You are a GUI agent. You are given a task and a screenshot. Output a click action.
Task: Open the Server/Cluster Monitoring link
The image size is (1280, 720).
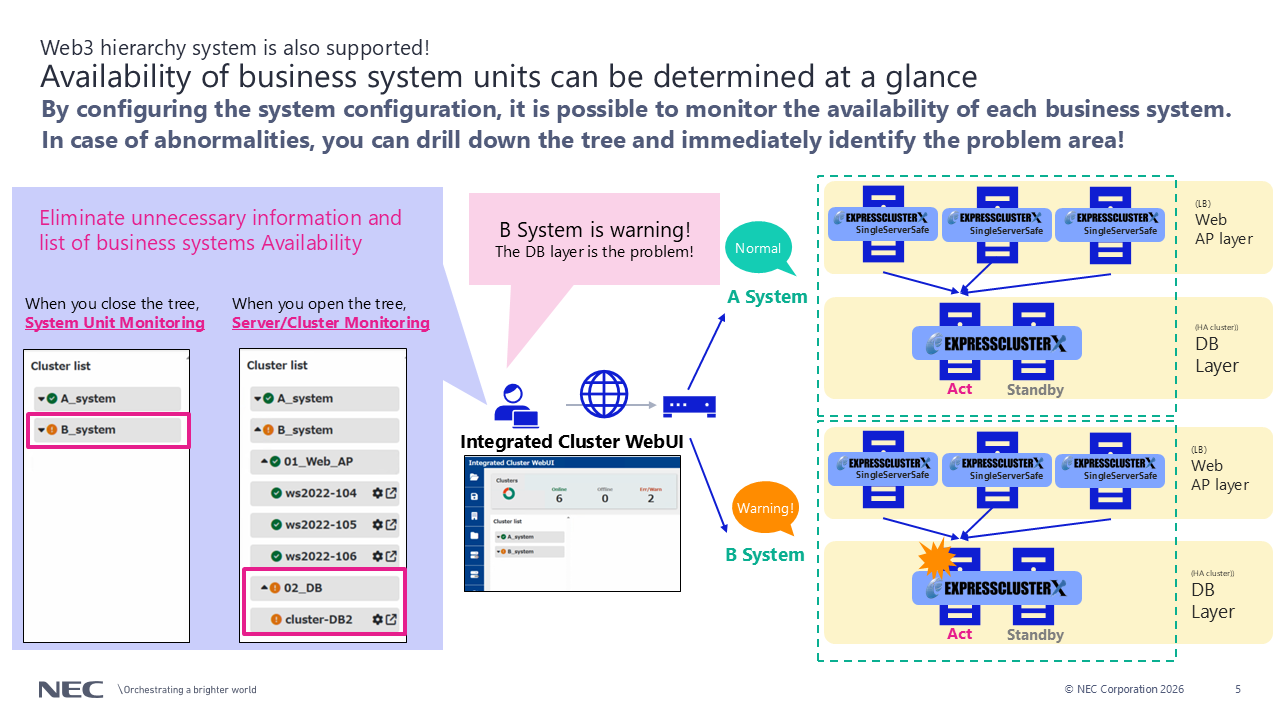pos(330,323)
